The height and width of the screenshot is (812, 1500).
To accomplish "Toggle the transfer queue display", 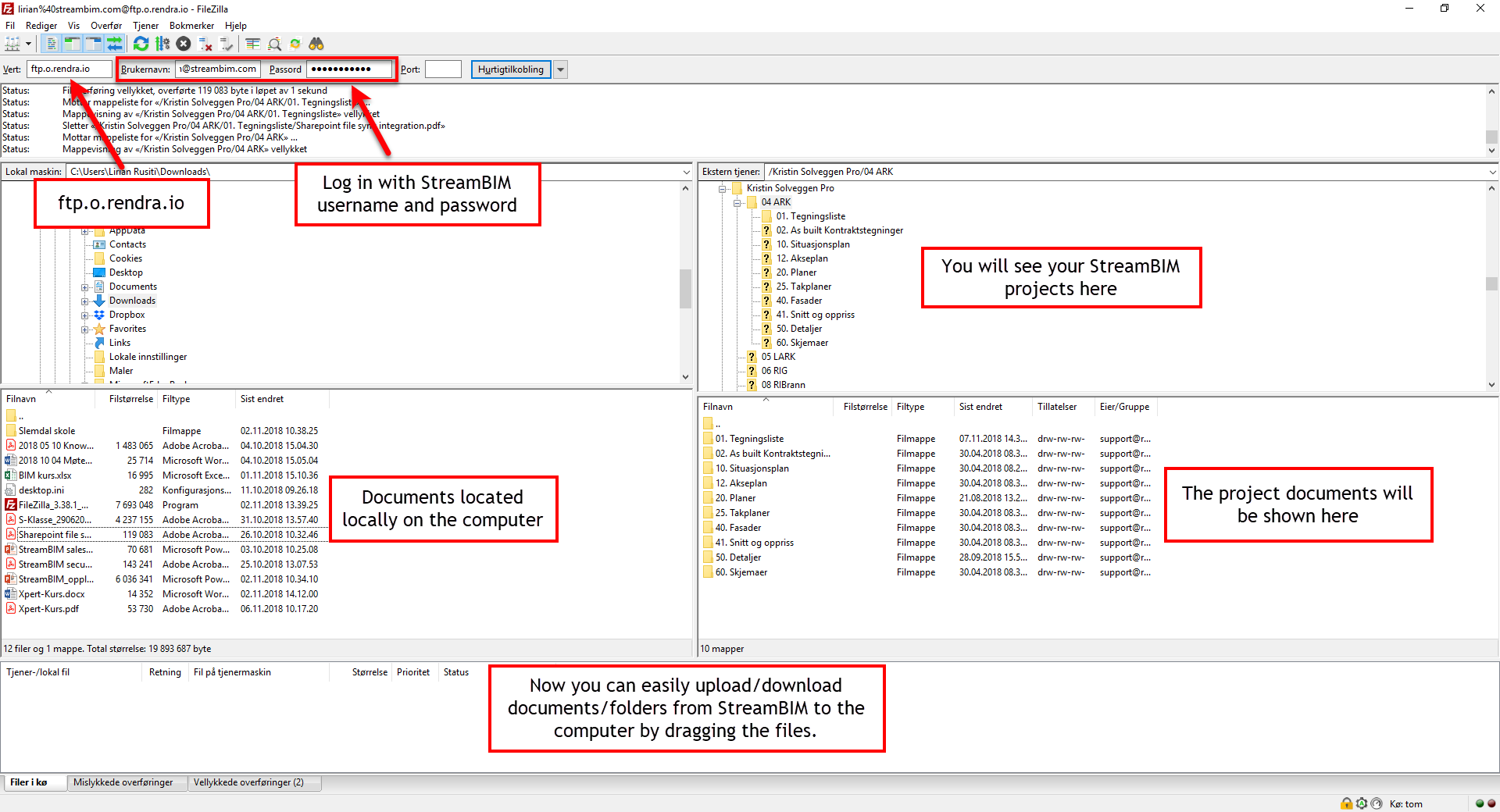I will [115, 44].
